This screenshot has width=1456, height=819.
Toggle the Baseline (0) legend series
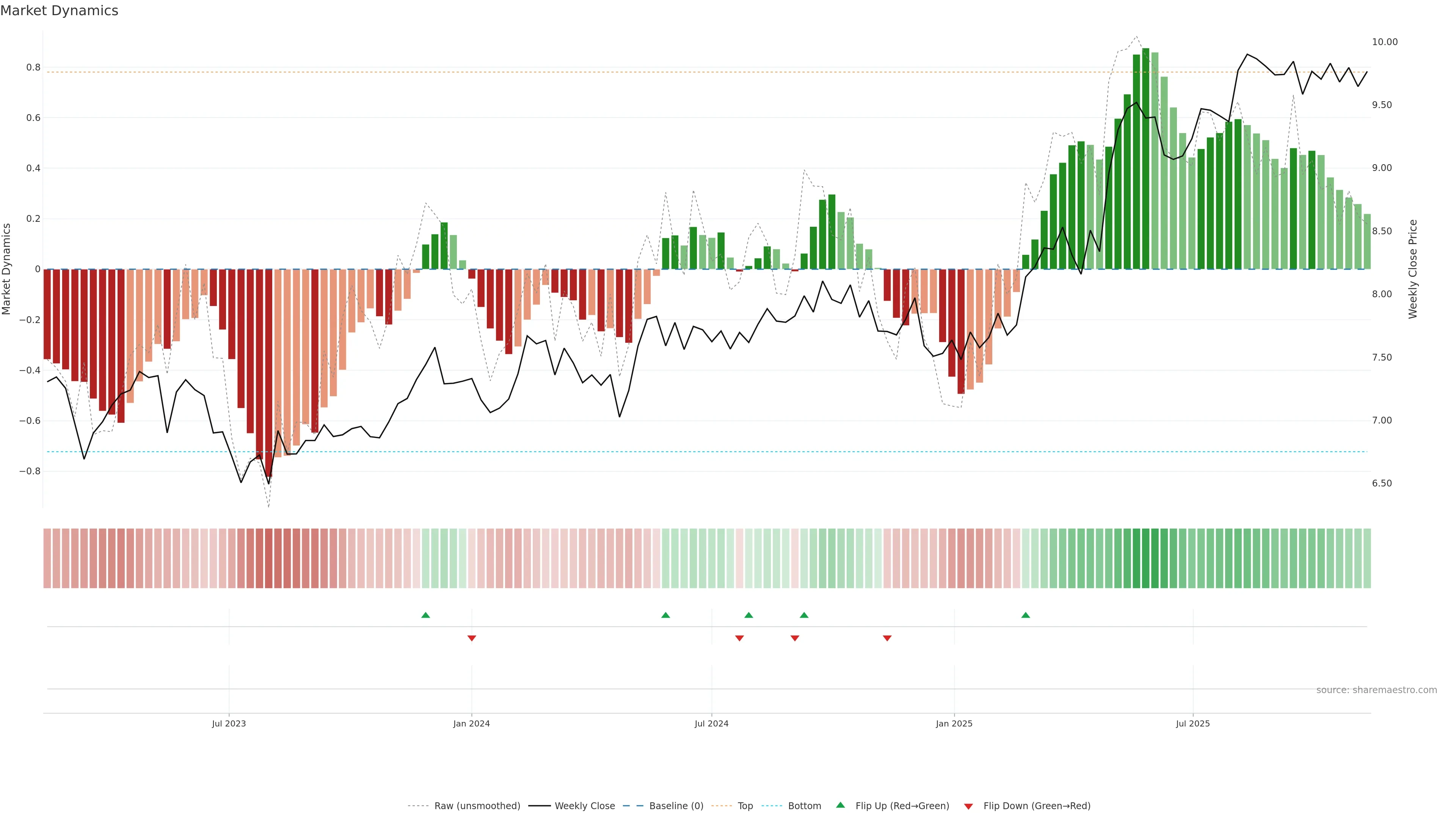coord(676,805)
